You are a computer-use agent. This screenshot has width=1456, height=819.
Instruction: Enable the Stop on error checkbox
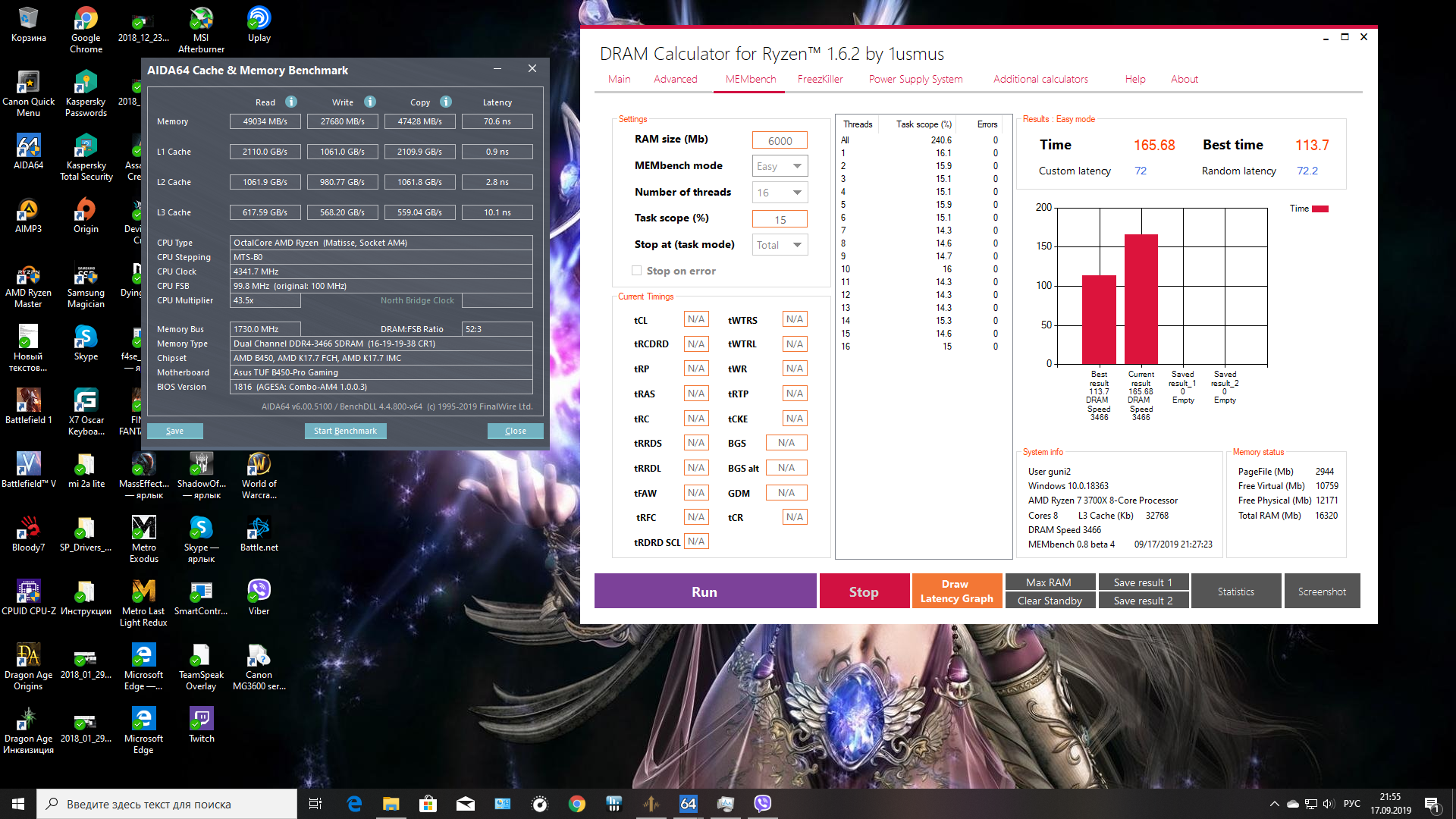tap(637, 271)
